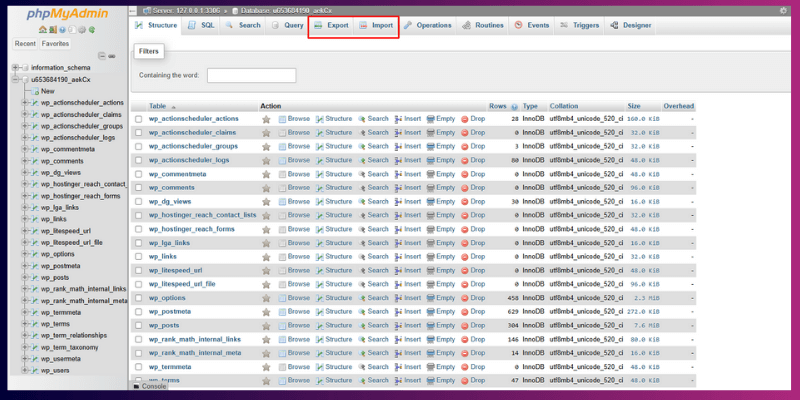
Task: Open wp_usermeta in the sidebar tree
Action: (60, 359)
